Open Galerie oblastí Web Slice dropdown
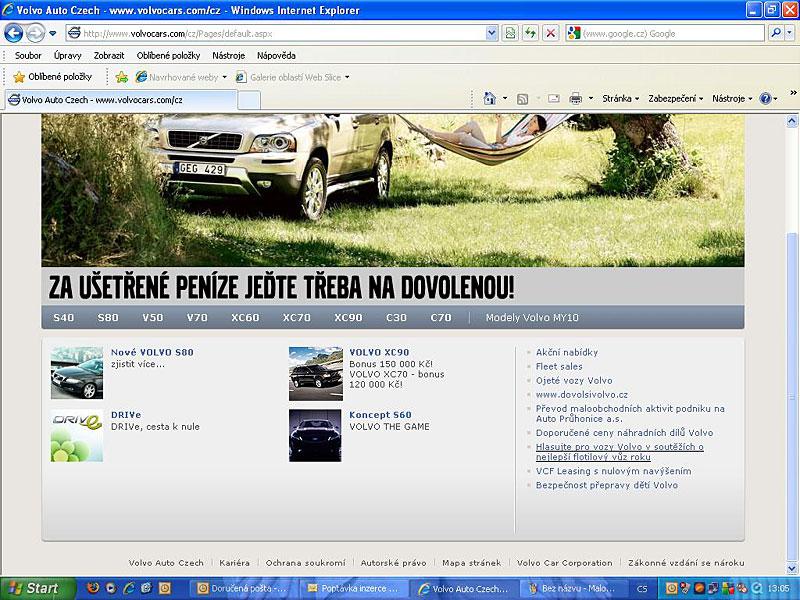Viewport: 800px width, 600px height. point(292,77)
